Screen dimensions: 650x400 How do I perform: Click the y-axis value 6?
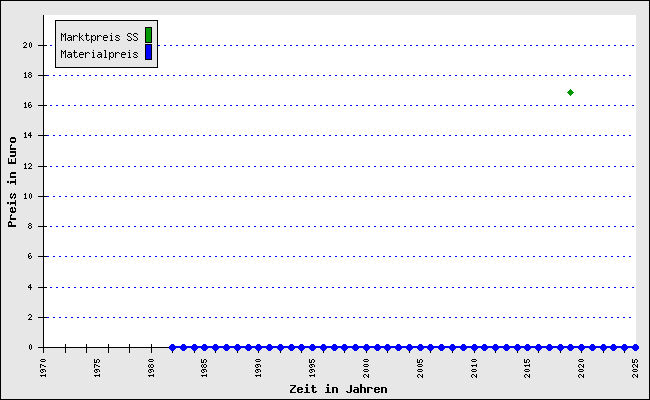pyautogui.click(x=30, y=256)
